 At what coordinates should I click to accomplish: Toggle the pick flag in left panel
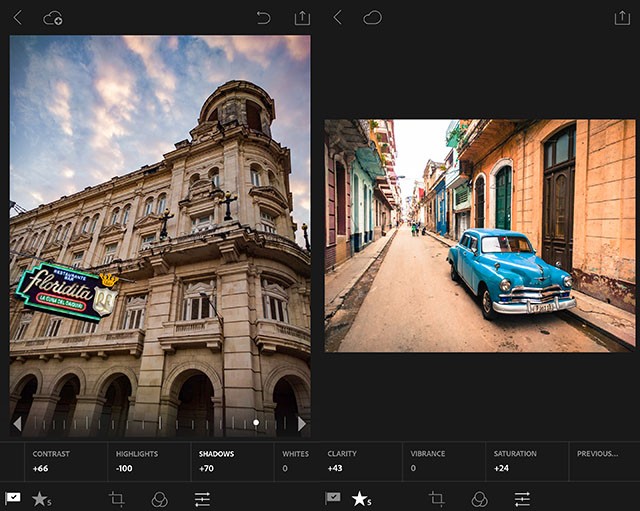[x=13, y=498]
